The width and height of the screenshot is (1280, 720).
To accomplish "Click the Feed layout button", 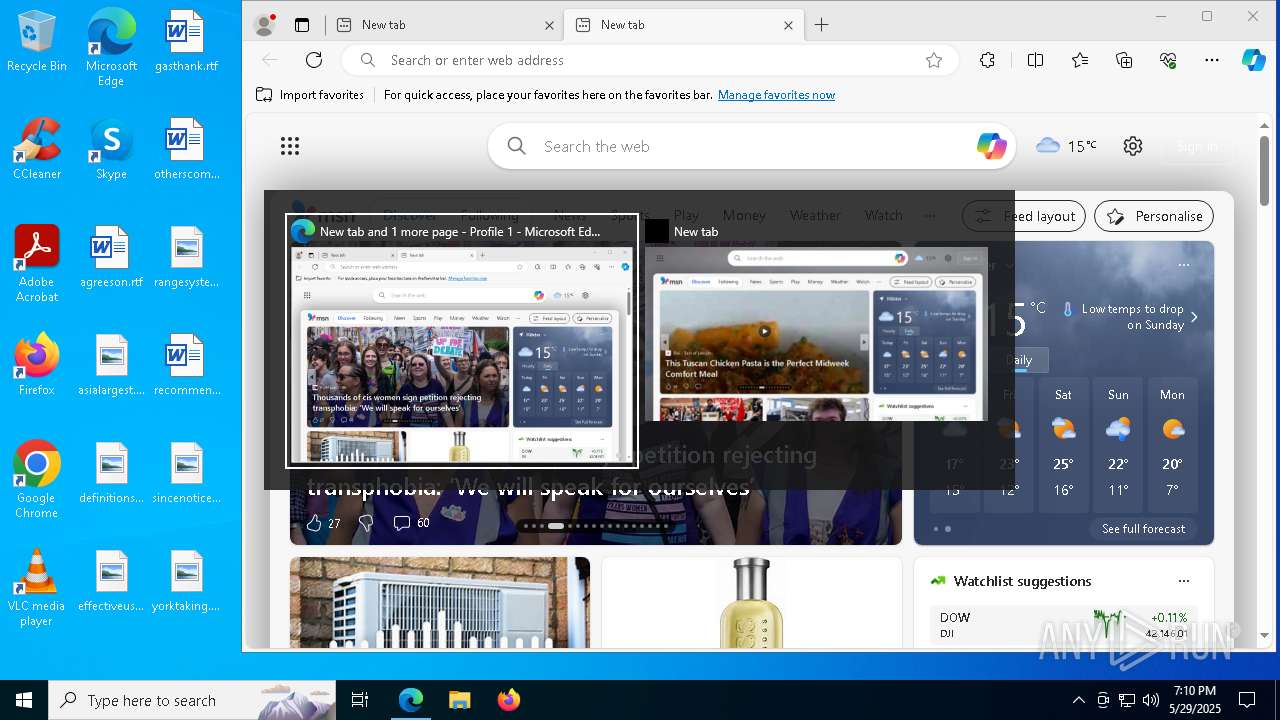I will click(1025, 216).
